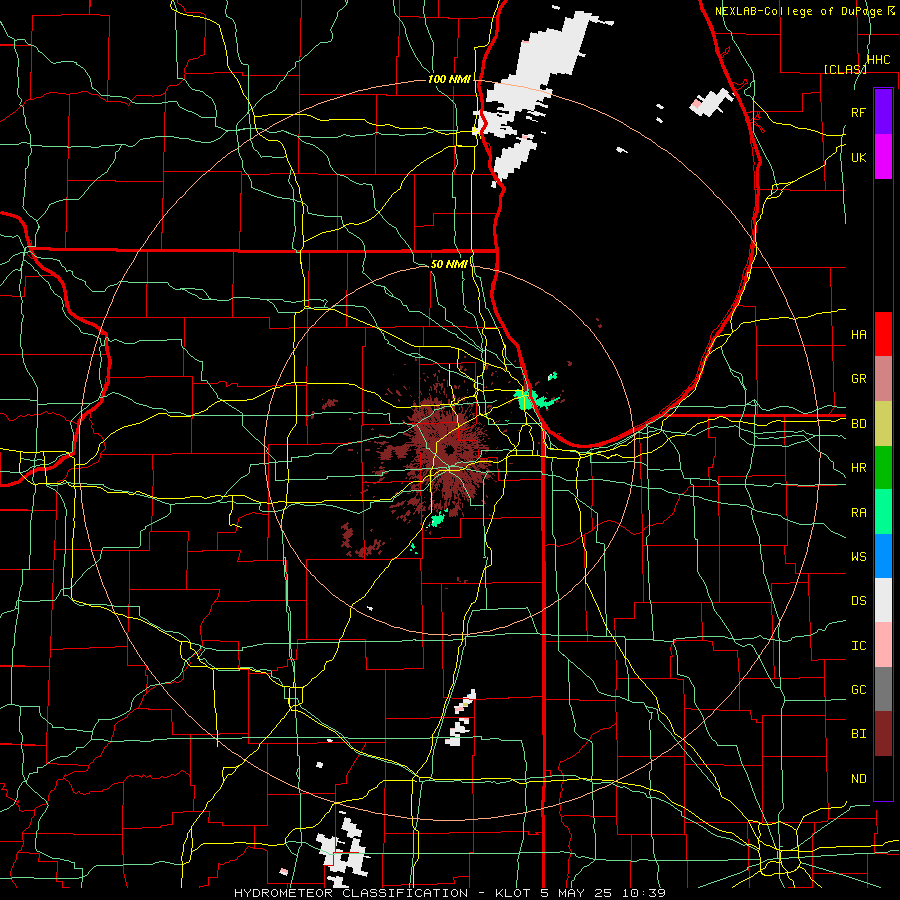Image resolution: width=900 pixels, height=900 pixels.
Task: Click the BD legend label
Action: pos(858,424)
